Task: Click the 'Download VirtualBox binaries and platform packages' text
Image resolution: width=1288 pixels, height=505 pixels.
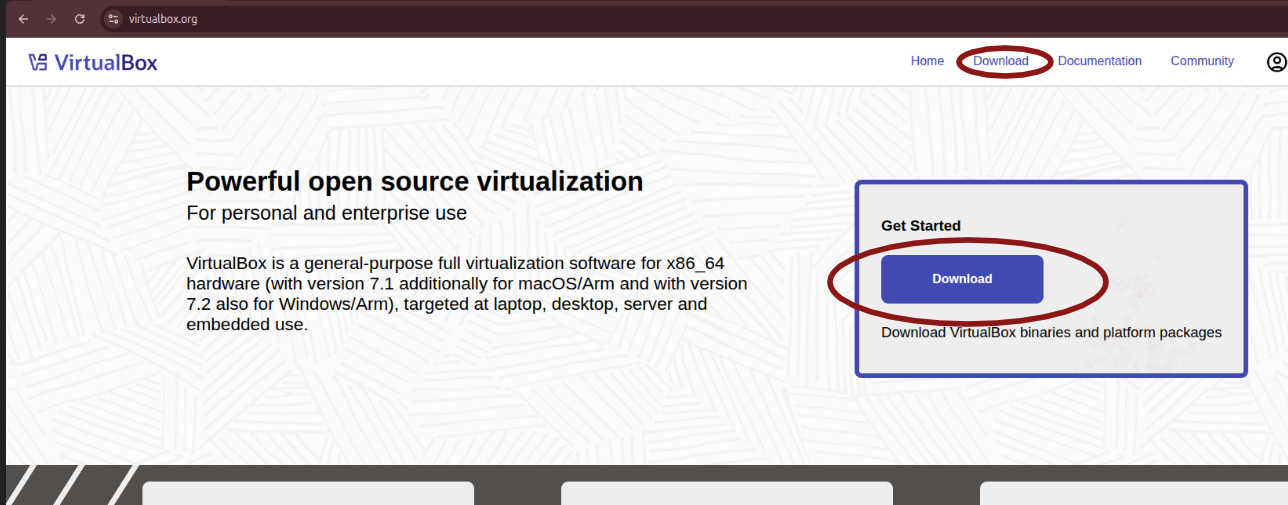Action: [x=1051, y=332]
